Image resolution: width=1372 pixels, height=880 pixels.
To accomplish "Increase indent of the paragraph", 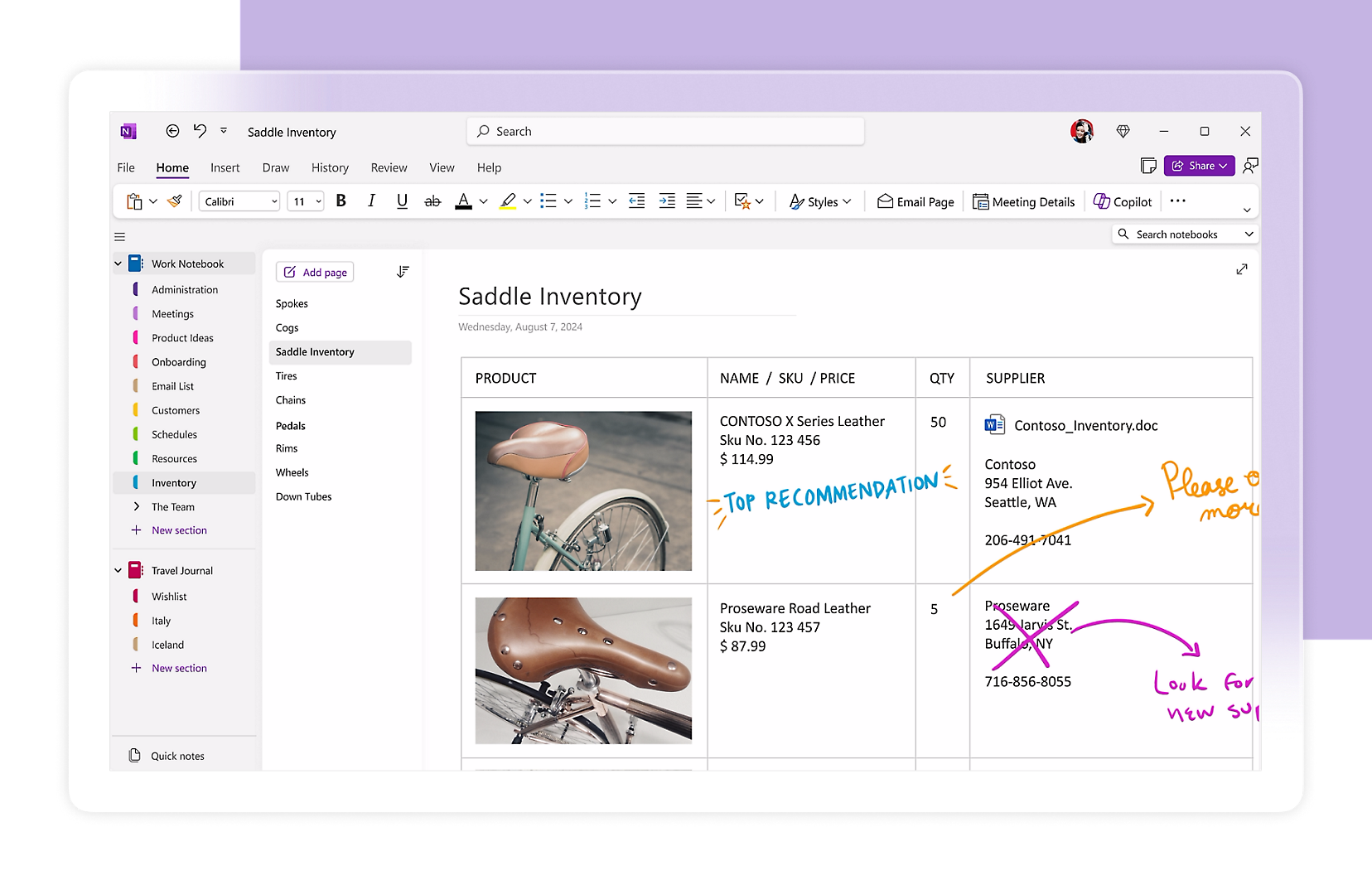I will 667,201.
